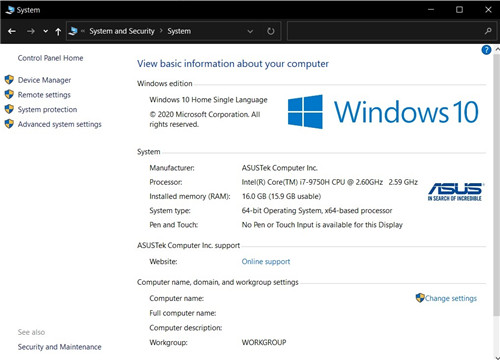
Task: Select System and Security breadcrumb
Action: pyautogui.click(x=122, y=31)
